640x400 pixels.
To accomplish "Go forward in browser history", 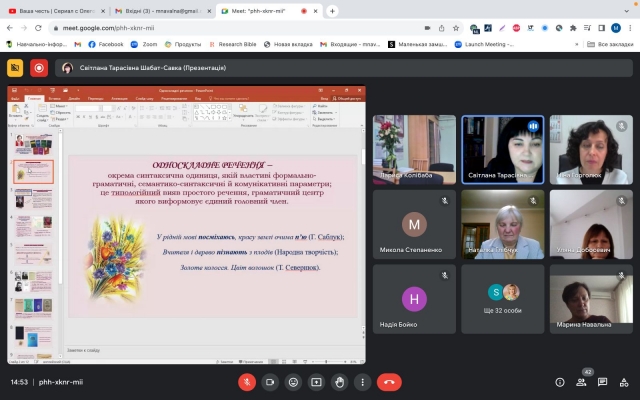I will (24, 28).
